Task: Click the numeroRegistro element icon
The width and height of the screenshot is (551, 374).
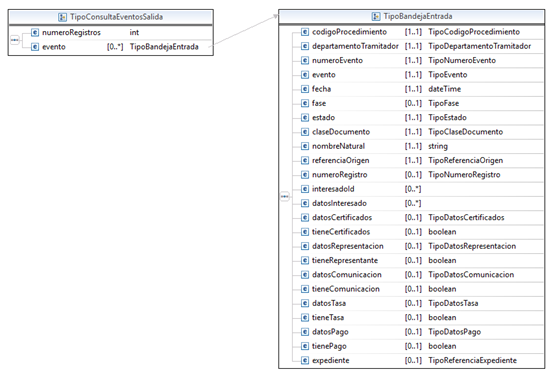Action: coord(305,175)
